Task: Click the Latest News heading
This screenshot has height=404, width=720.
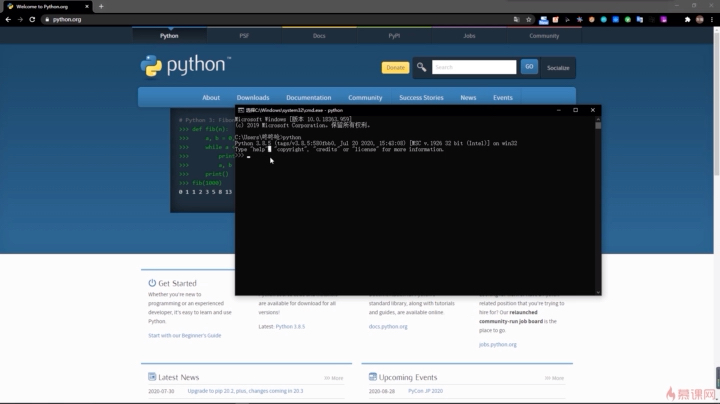Action: [179, 377]
